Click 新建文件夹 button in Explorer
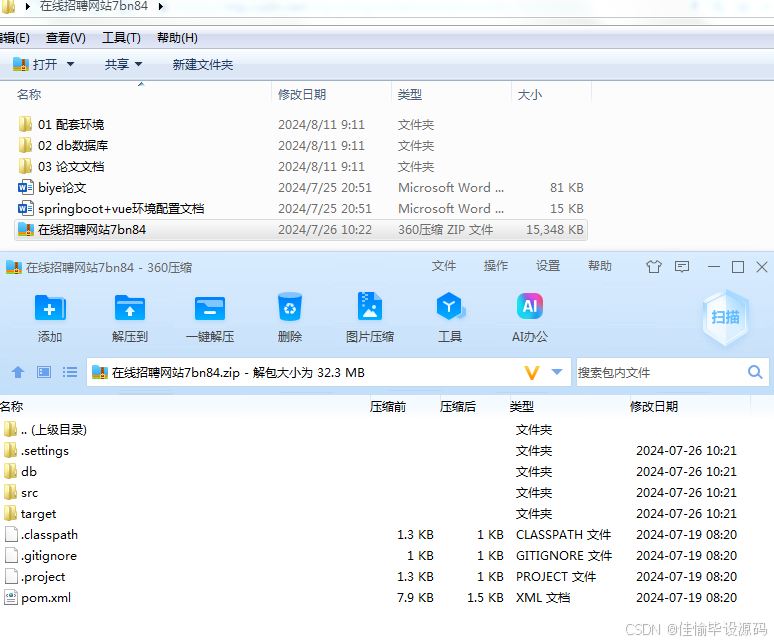This screenshot has height=643, width=774. click(x=203, y=65)
